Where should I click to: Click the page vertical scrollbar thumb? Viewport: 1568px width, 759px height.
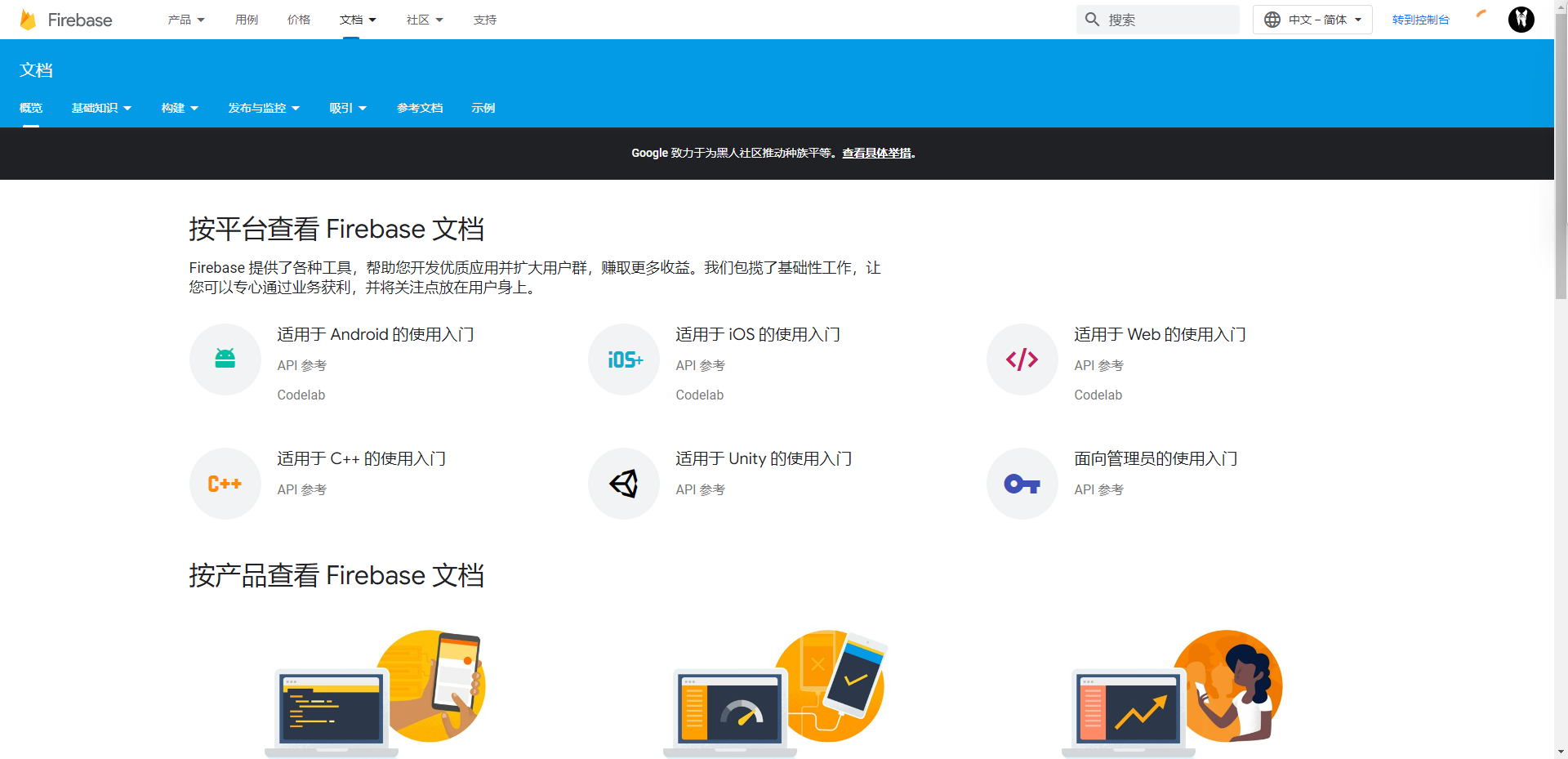[x=1561, y=155]
